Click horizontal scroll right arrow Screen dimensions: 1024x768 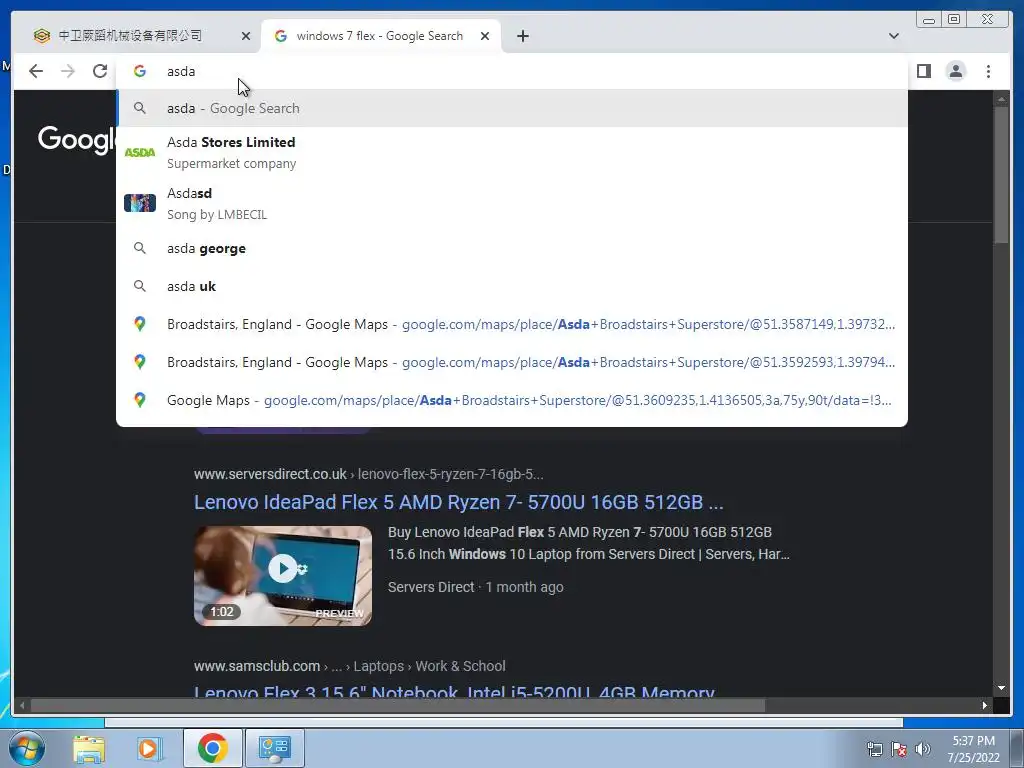pos(984,705)
